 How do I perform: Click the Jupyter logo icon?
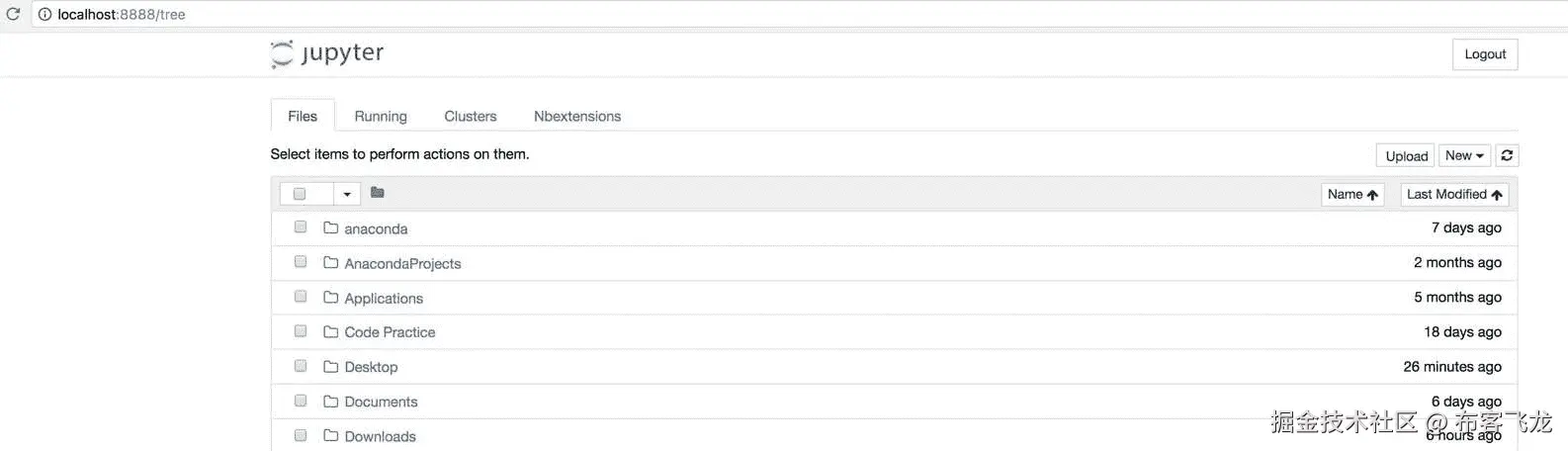pyautogui.click(x=283, y=53)
